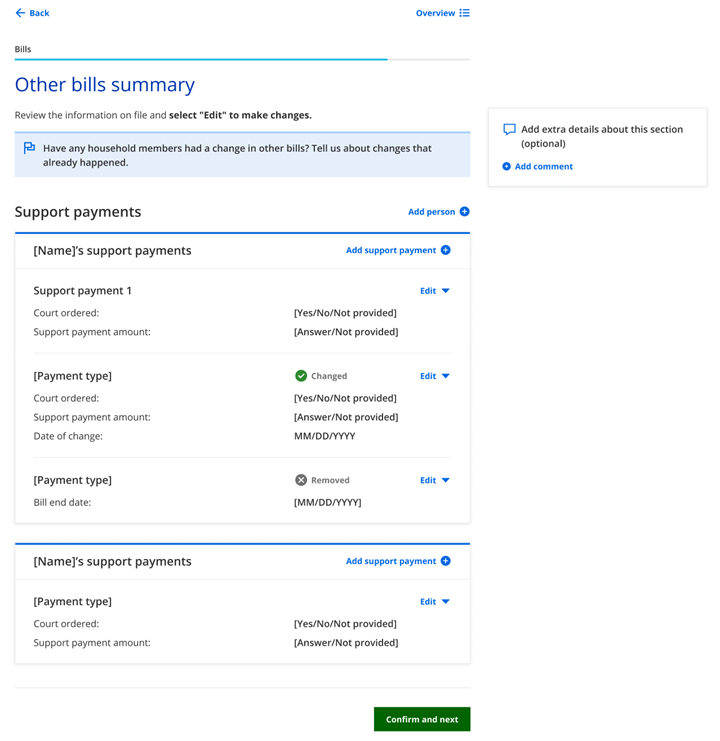Click the Overview menu link
The image size is (720, 741).
pos(435,13)
